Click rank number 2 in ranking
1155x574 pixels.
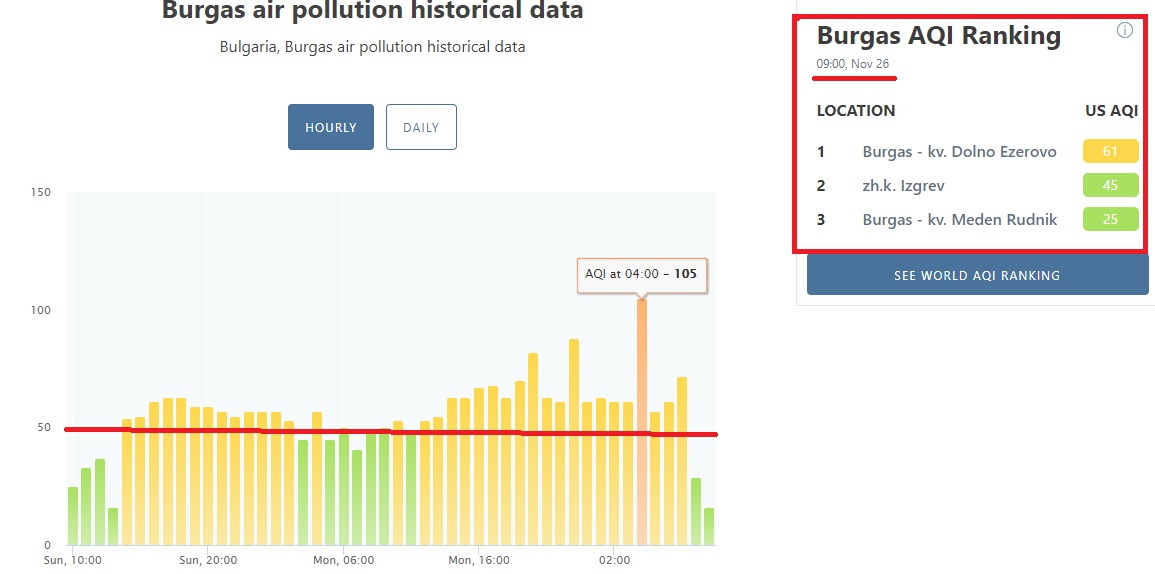click(821, 186)
